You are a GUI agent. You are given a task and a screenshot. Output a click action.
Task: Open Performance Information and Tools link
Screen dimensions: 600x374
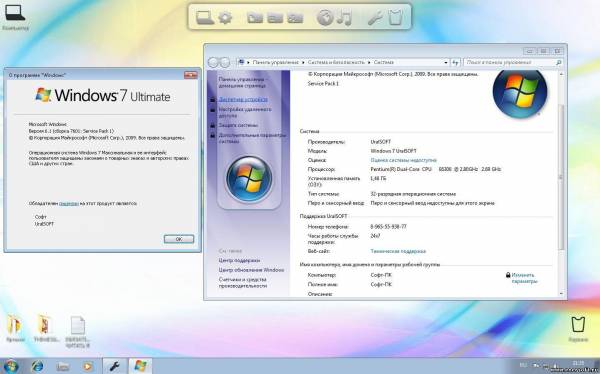(243, 283)
